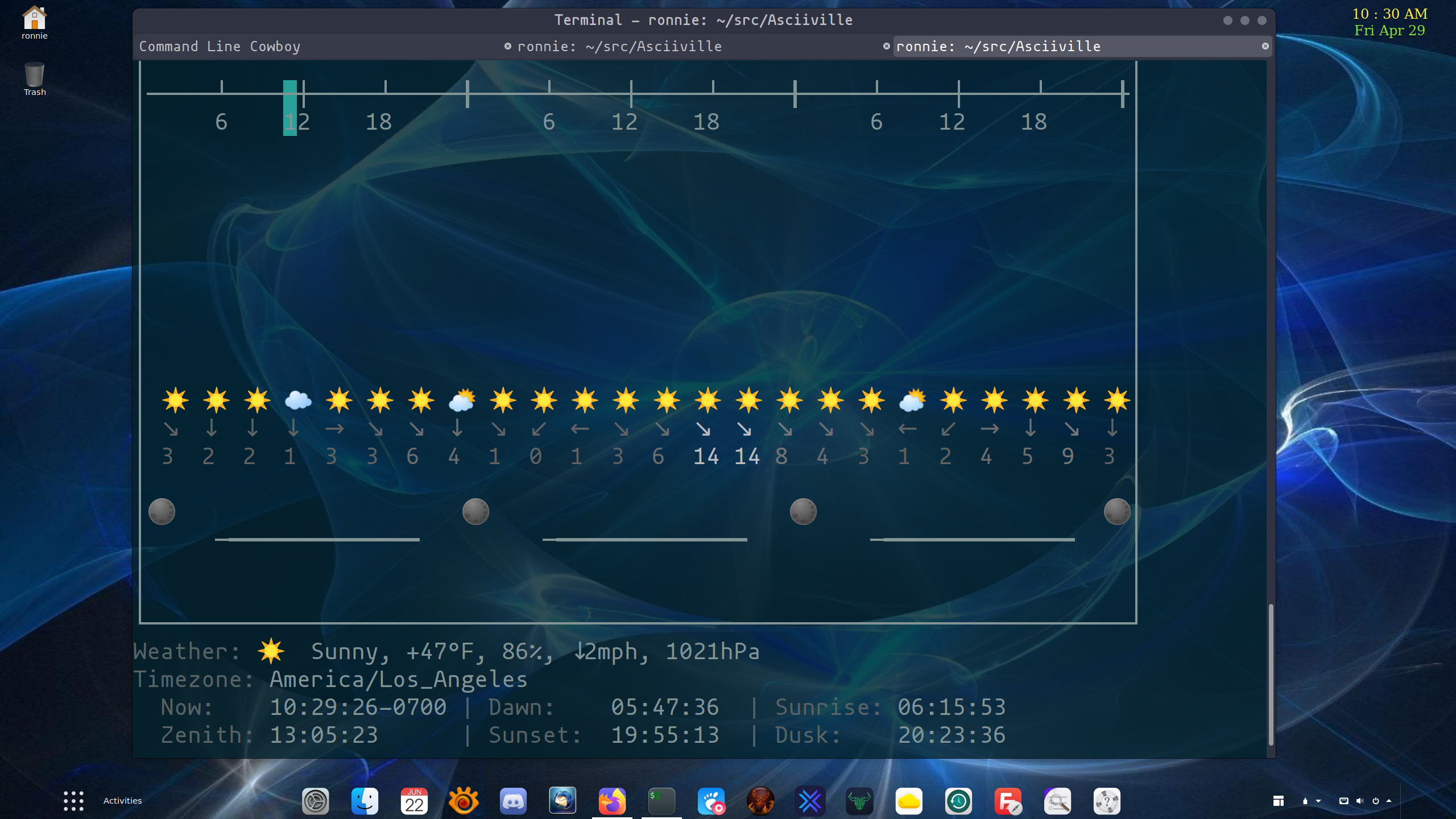Image resolution: width=1456 pixels, height=819 pixels.
Task: Click the volume icon in system tray
Action: [1359, 801]
